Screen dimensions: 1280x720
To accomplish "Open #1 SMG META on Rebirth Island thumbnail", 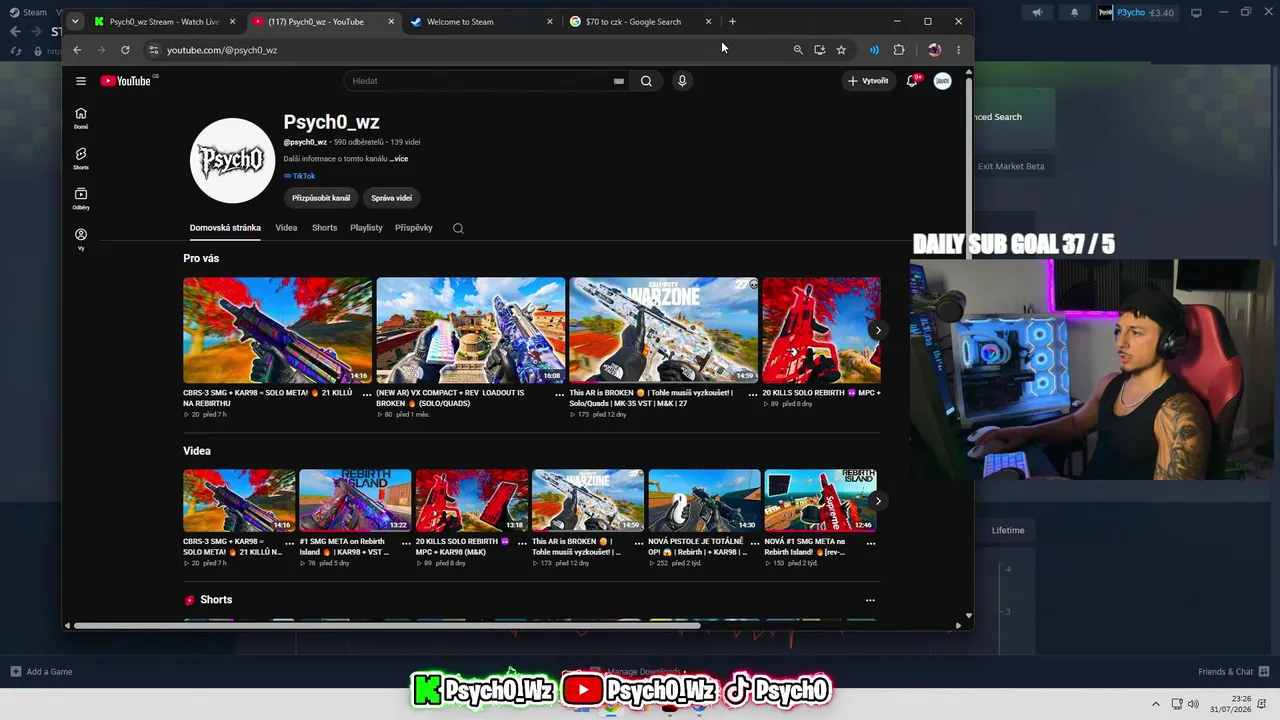I will tap(355, 501).
